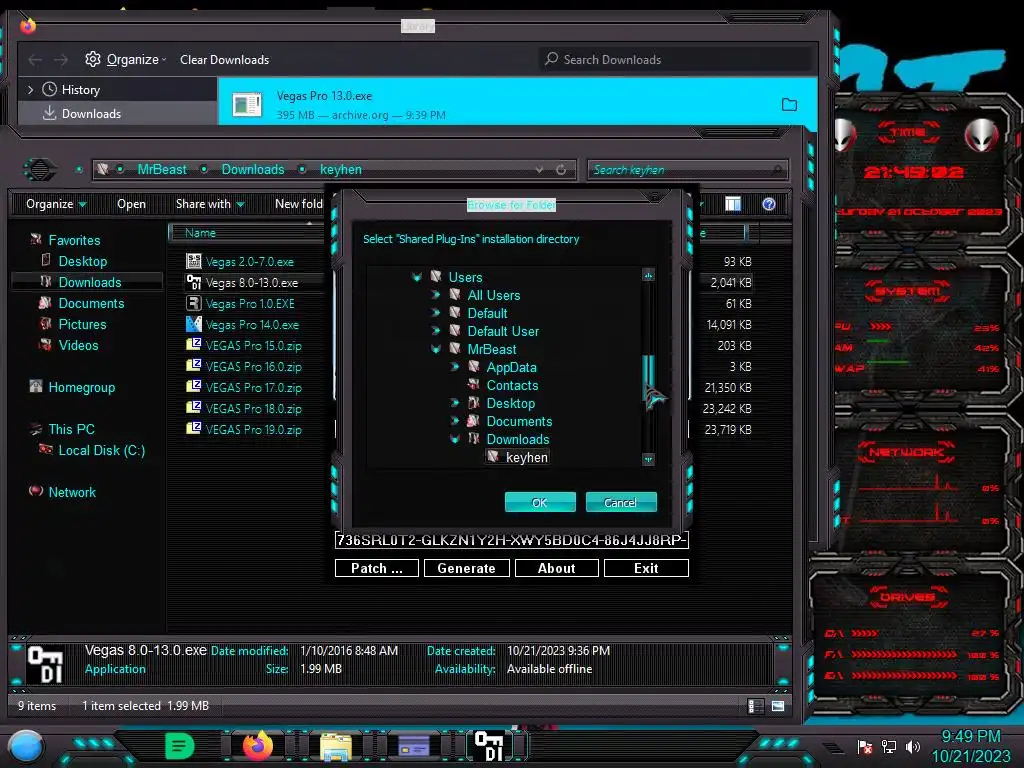Open containing folder for Vegas Pro 13.0.exe

pyautogui.click(x=790, y=104)
